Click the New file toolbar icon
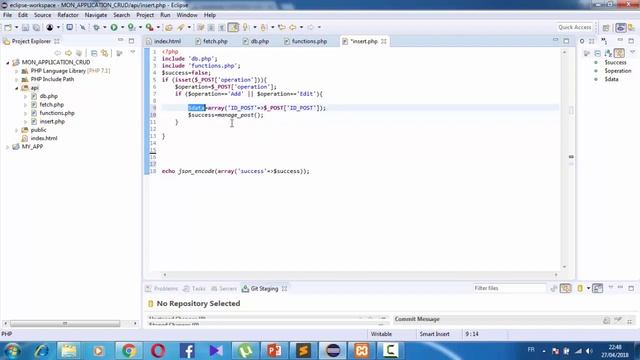The width and height of the screenshot is (640, 360). (8, 27)
